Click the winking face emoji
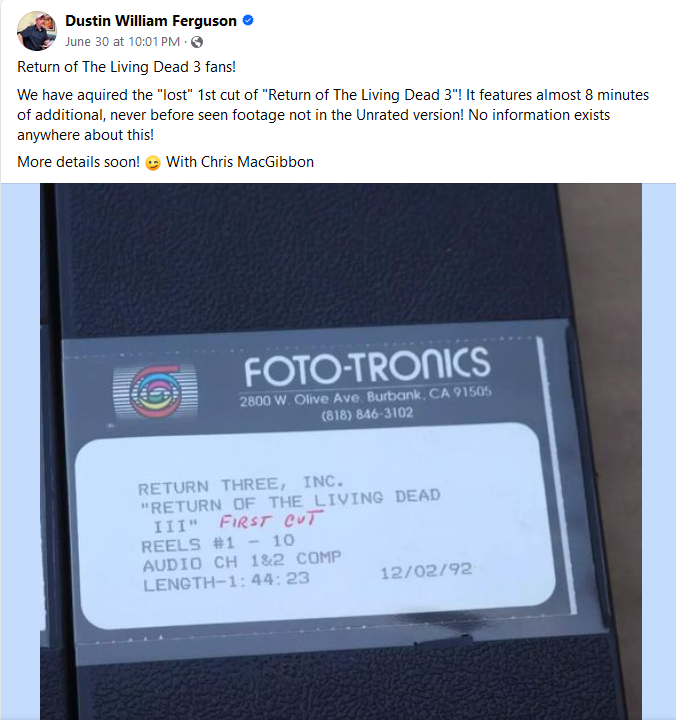 tap(153, 163)
